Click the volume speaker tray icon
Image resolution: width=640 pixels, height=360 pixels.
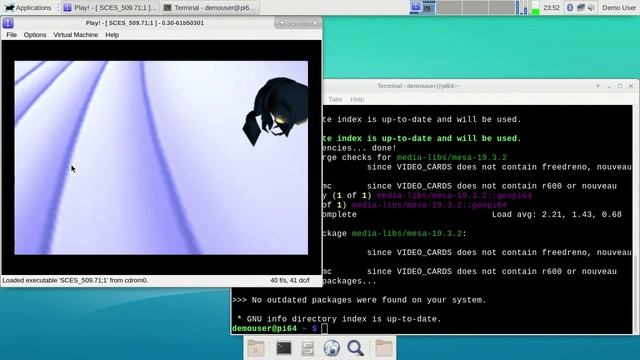click(591, 7)
